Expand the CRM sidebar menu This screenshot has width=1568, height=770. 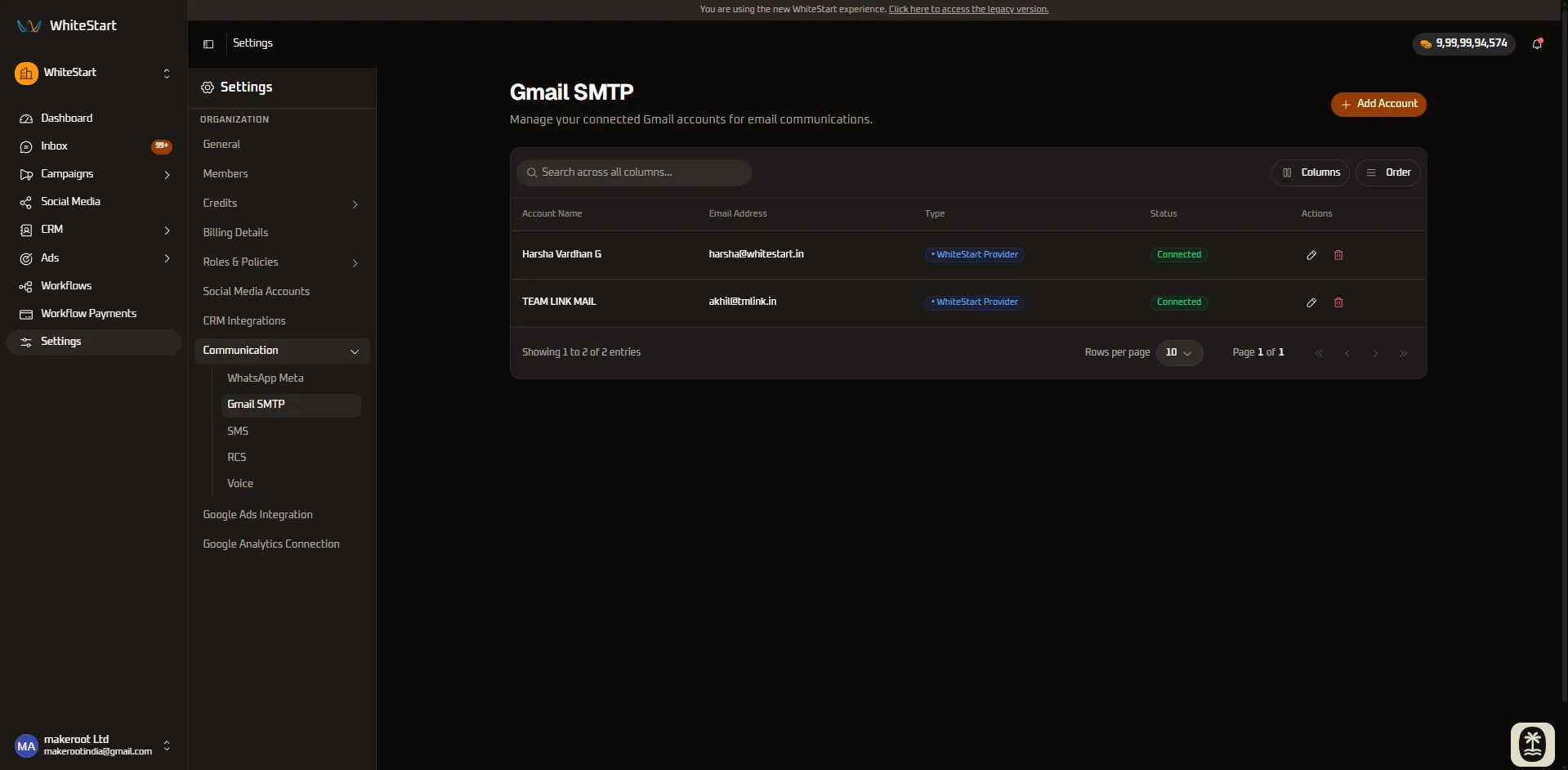(x=167, y=231)
